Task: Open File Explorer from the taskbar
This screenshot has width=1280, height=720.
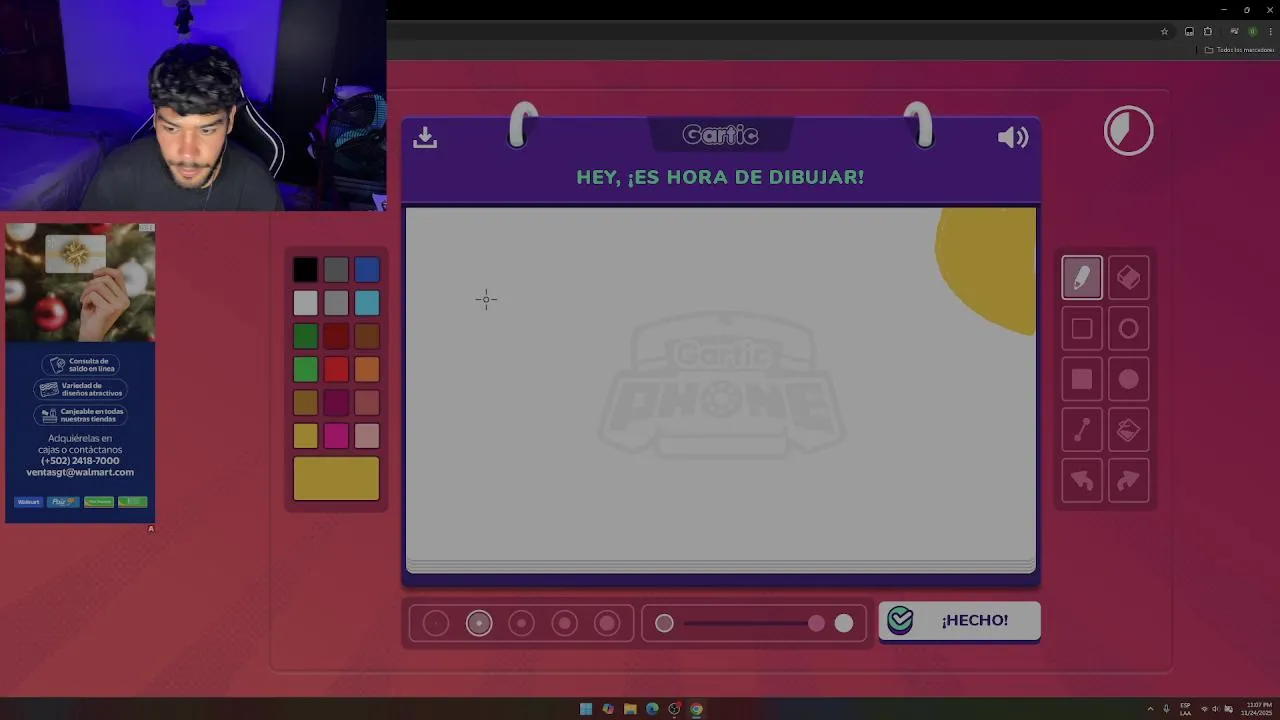Action: click(630, 709)
